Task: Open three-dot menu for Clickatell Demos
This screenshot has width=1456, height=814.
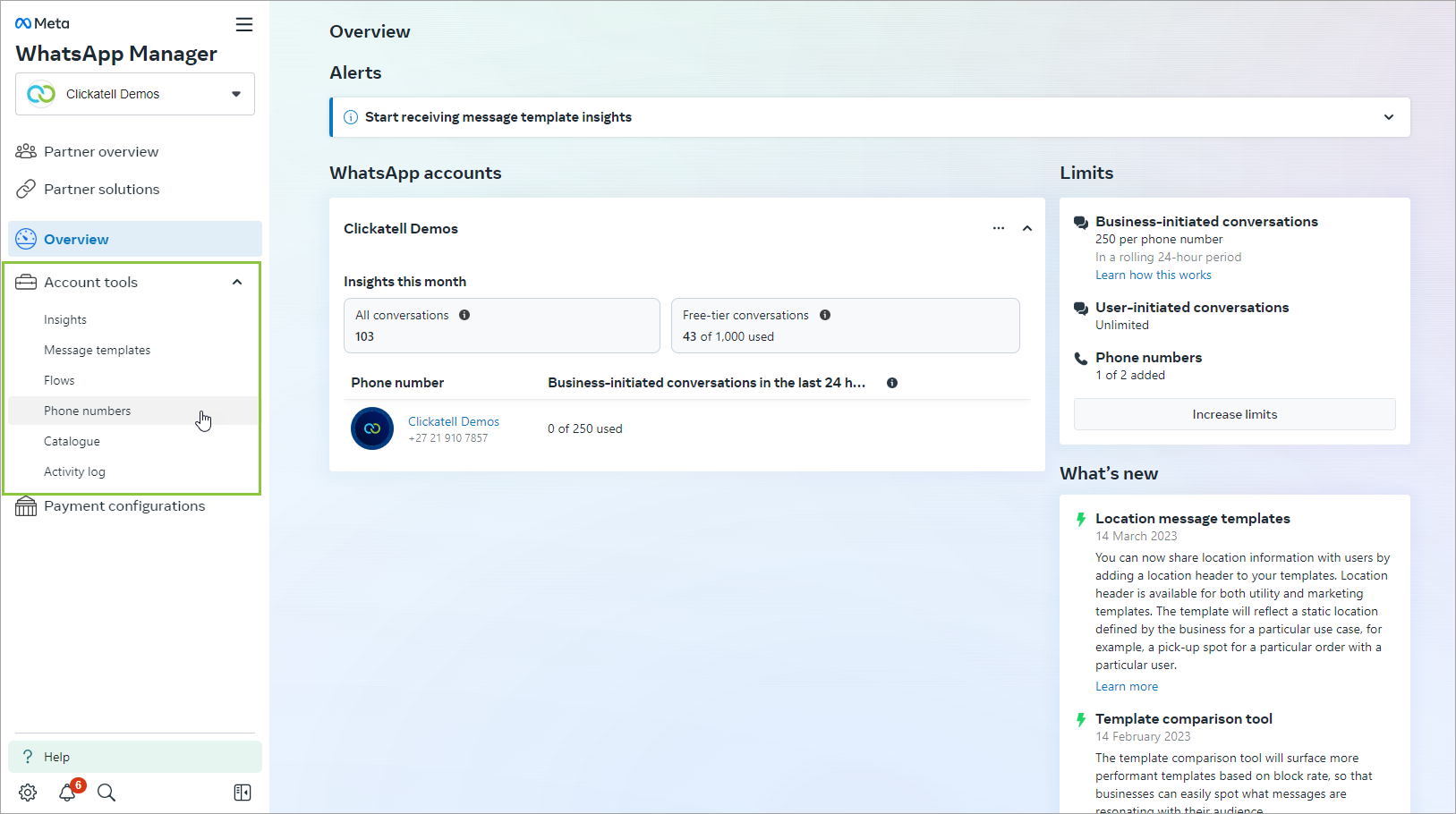Action: tap(999, 228)
